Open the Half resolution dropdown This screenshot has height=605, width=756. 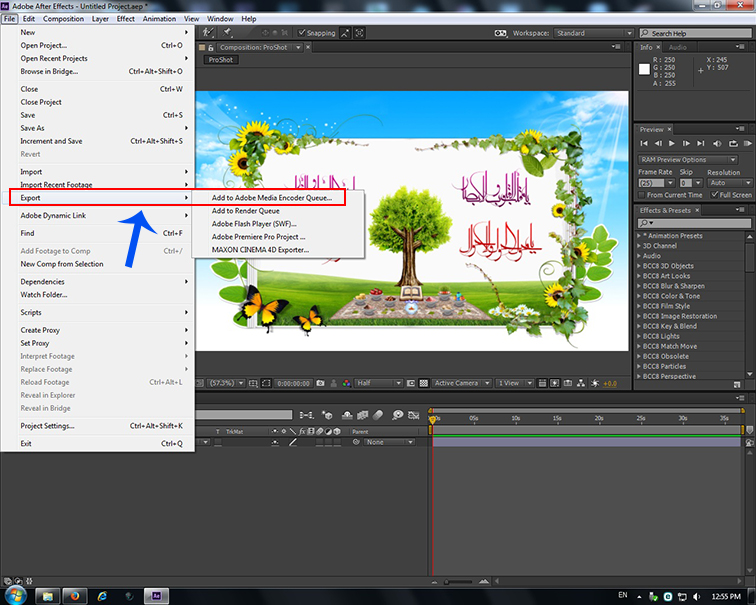pos(379,383)
